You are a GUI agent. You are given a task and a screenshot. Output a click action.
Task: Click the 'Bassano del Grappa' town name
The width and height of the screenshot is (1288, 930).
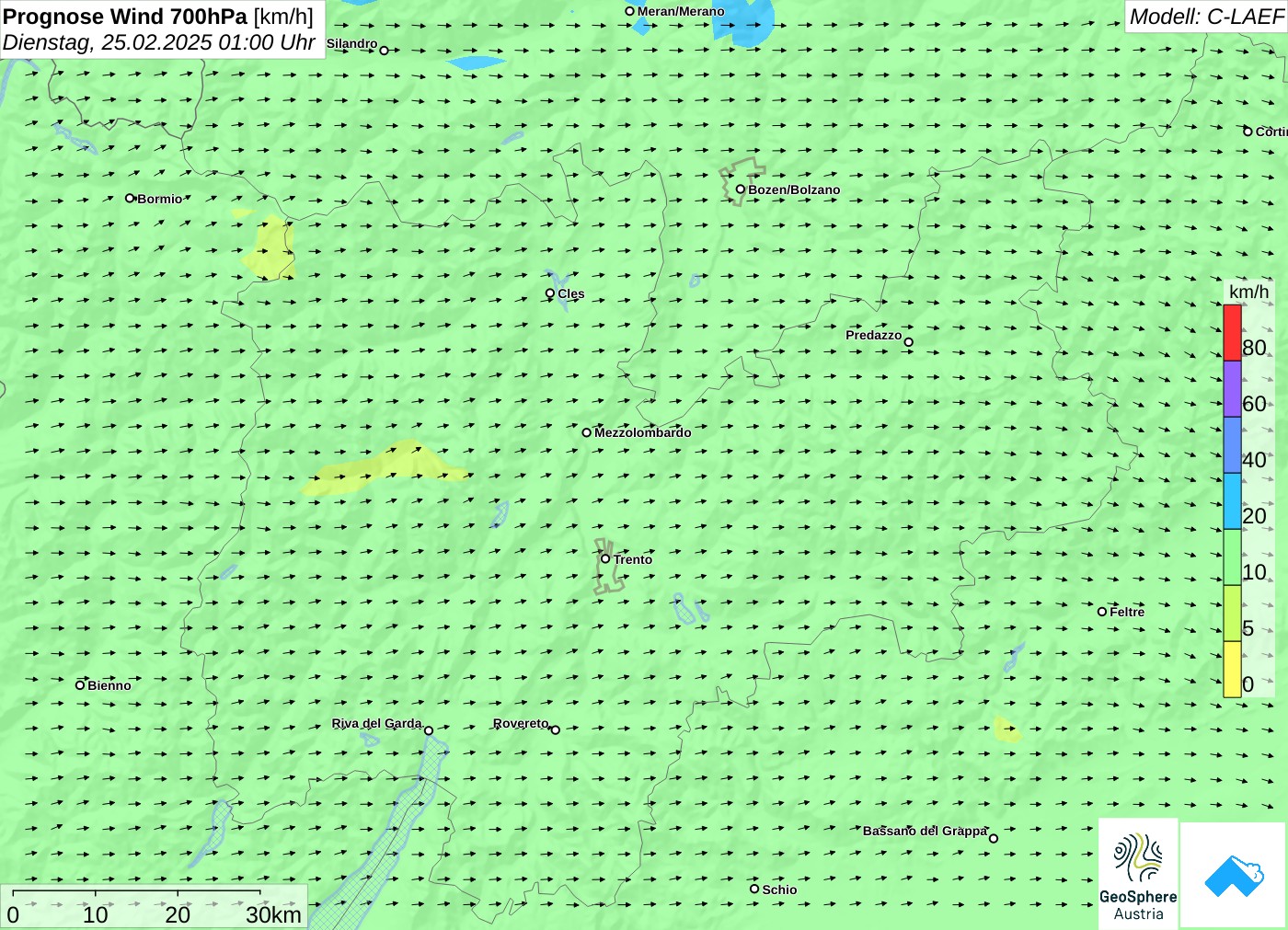(x=925, y=831)
